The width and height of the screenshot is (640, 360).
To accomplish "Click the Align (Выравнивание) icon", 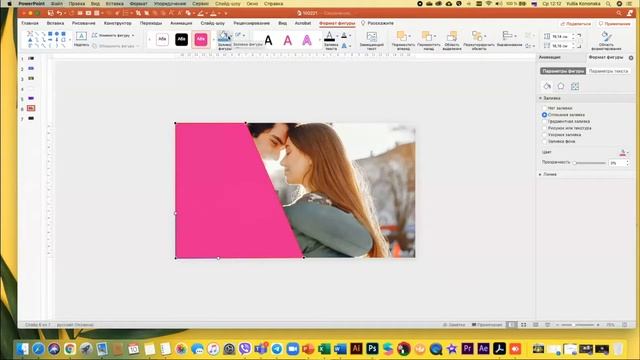I will (x=507, y=36).
